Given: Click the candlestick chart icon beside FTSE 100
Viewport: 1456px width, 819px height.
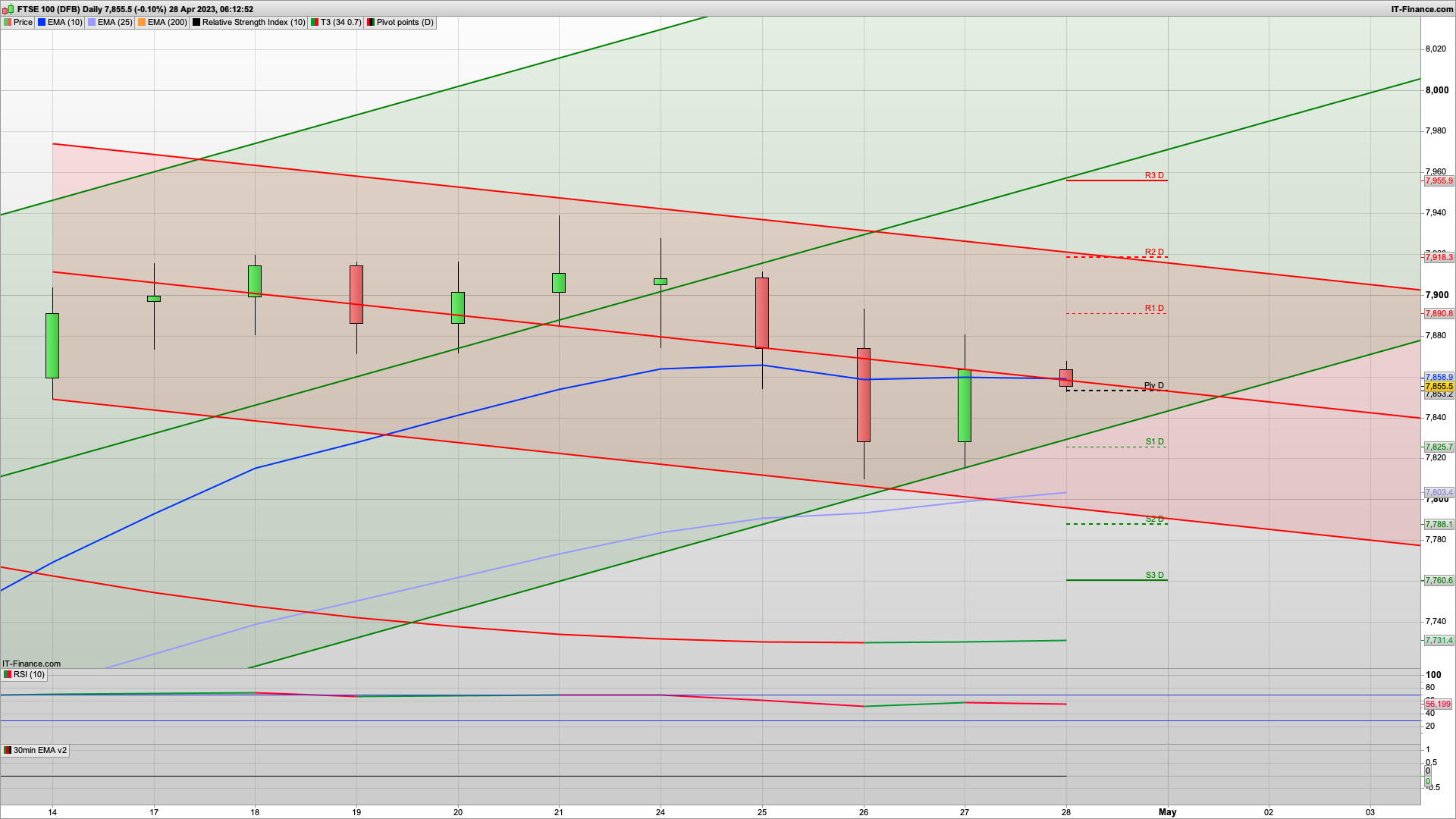Looking at the screenshot, I should [x=8, y=9].
